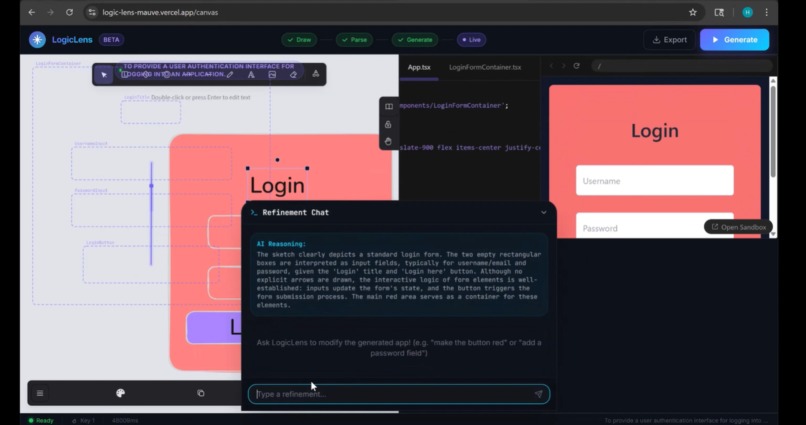Collapse the Refinement Chat panel
The height and width of the screenshot is (425, 806).
(543, 212)
